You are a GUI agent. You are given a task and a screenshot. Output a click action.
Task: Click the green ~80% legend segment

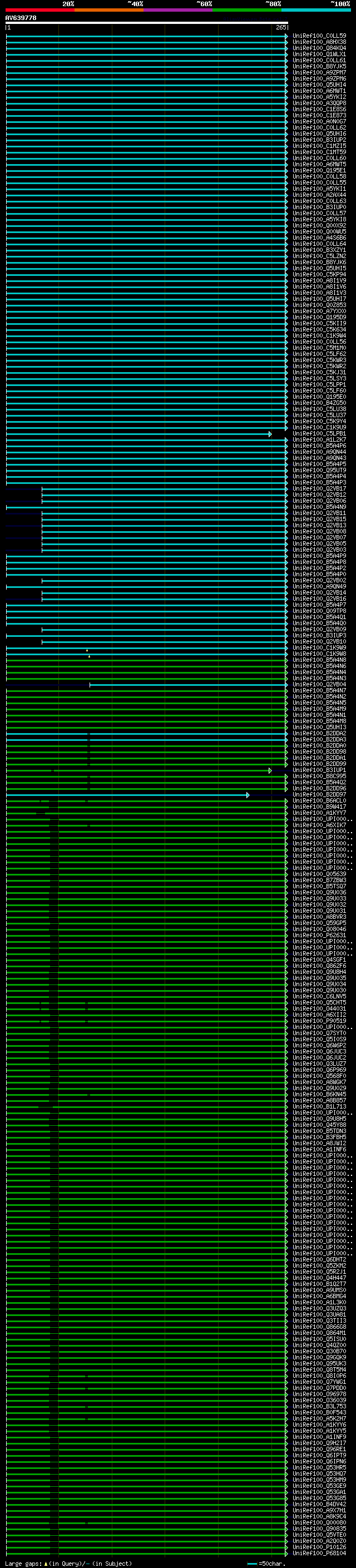click(247, 10)
